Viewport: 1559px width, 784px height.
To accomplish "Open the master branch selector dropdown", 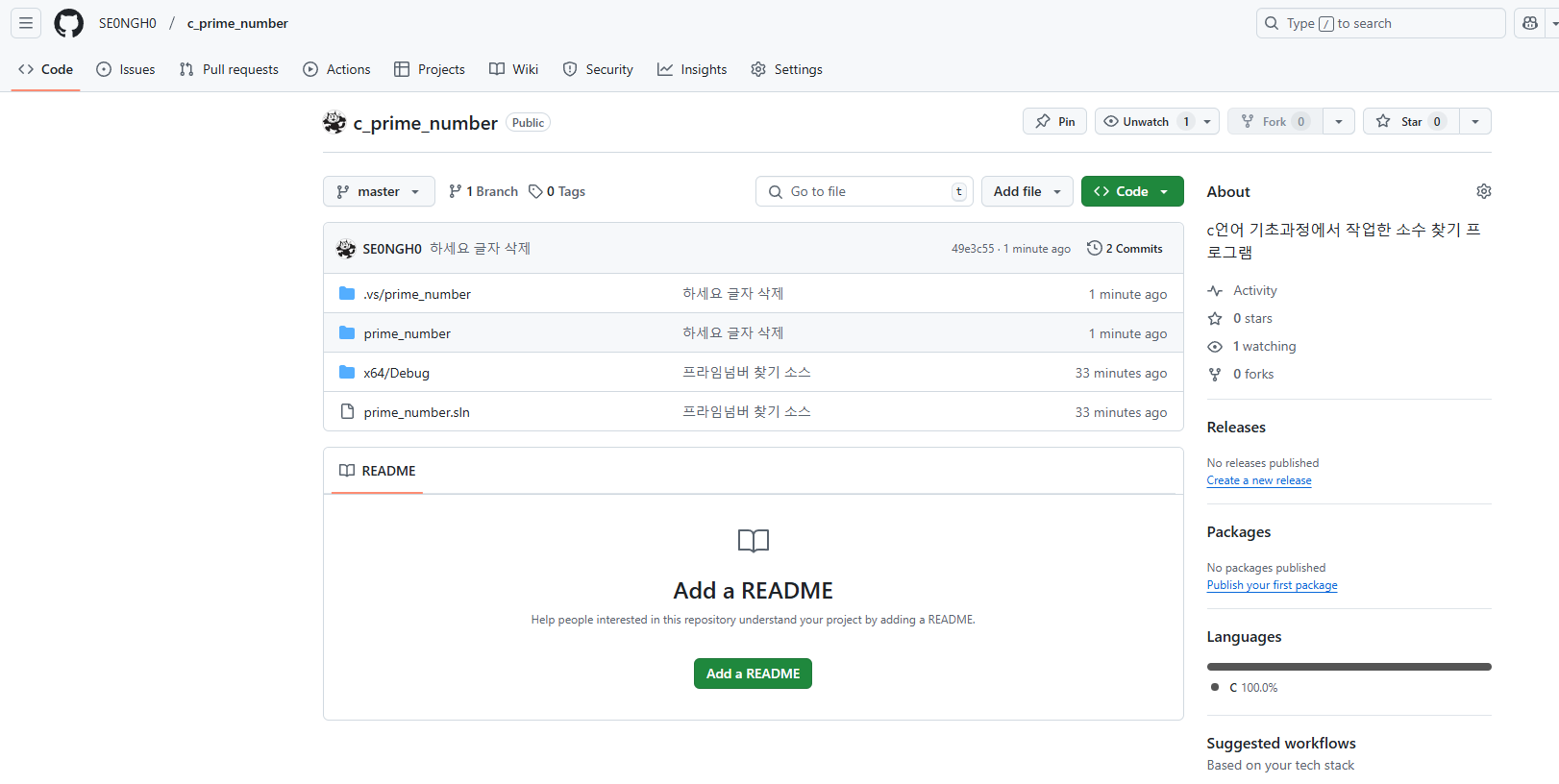I will point(379,191).
